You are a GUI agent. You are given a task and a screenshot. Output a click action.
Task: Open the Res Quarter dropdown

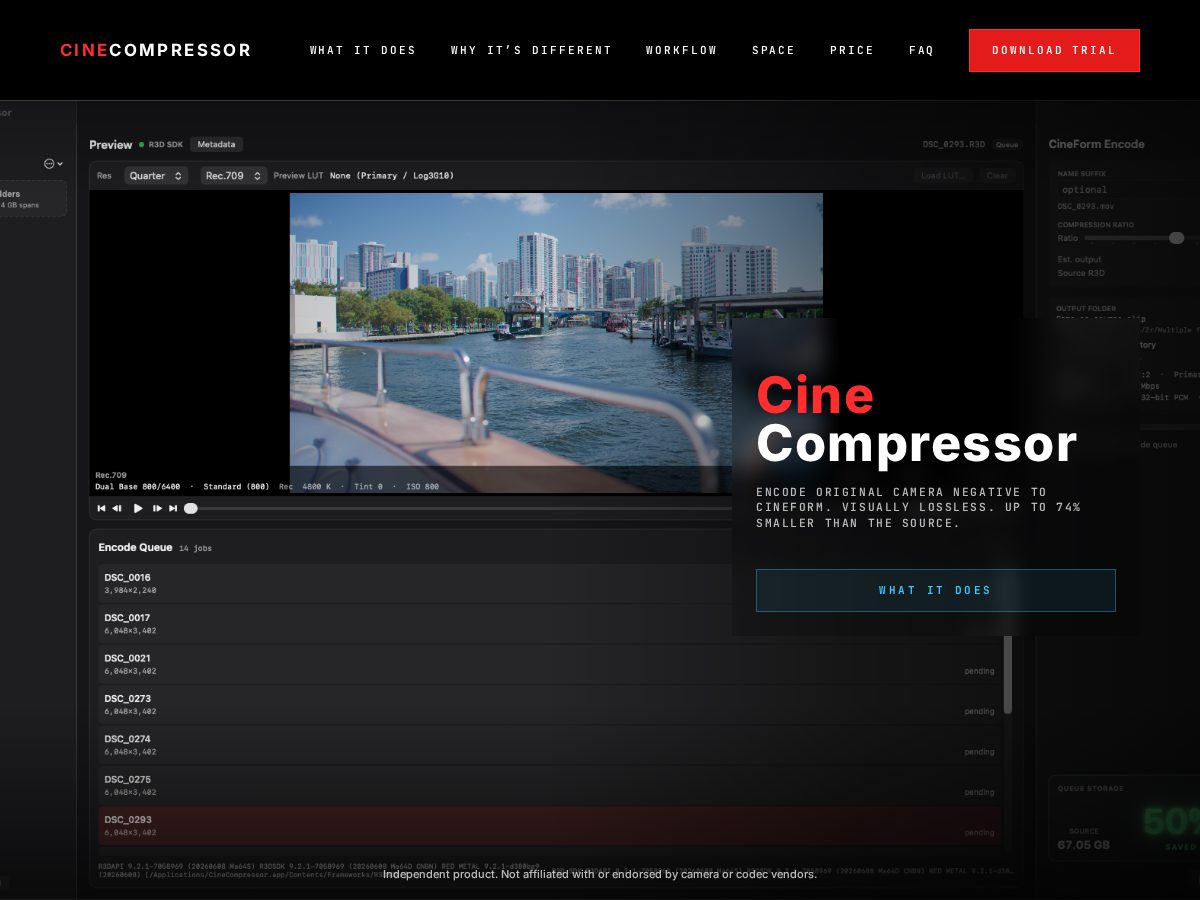point(156,175)
